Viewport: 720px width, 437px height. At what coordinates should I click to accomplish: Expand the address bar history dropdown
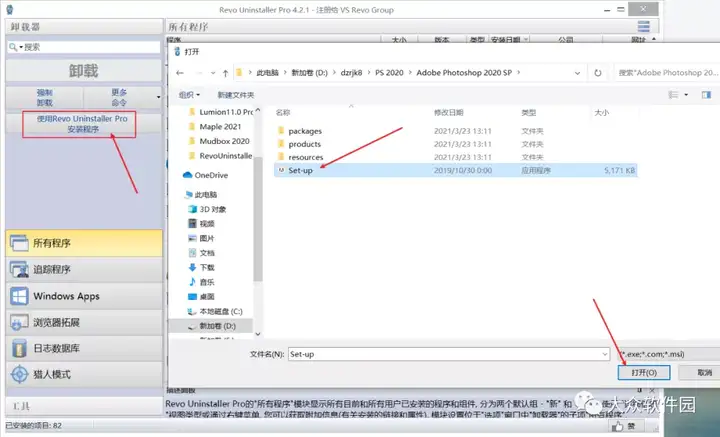[x=577, y=73]
